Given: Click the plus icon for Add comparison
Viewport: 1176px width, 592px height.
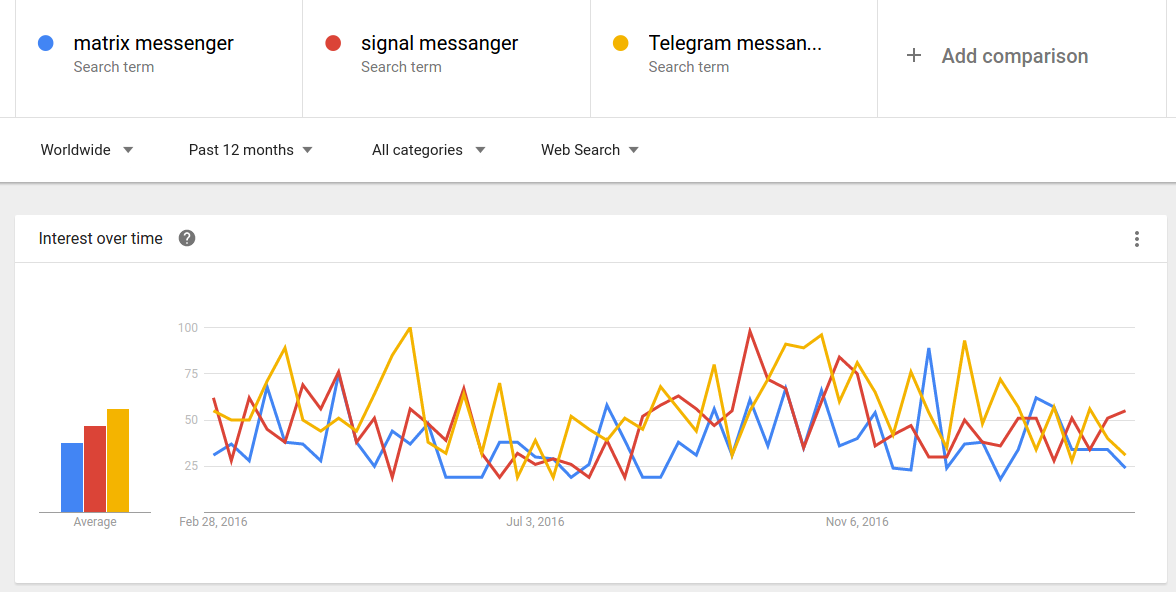Looking at the screenshot, I should (914, 56).
